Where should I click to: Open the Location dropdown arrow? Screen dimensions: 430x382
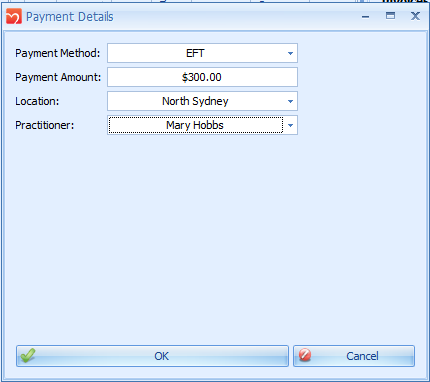pyautogui.click(x=290, y=101)
